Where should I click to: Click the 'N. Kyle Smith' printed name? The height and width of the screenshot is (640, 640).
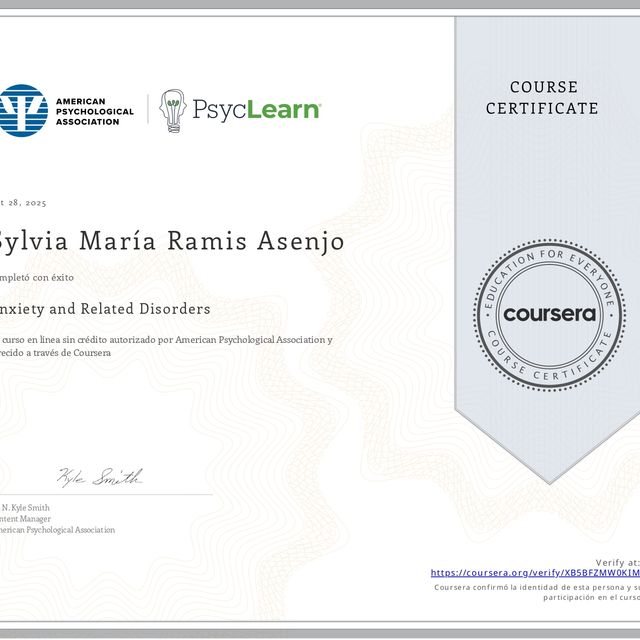26,508
